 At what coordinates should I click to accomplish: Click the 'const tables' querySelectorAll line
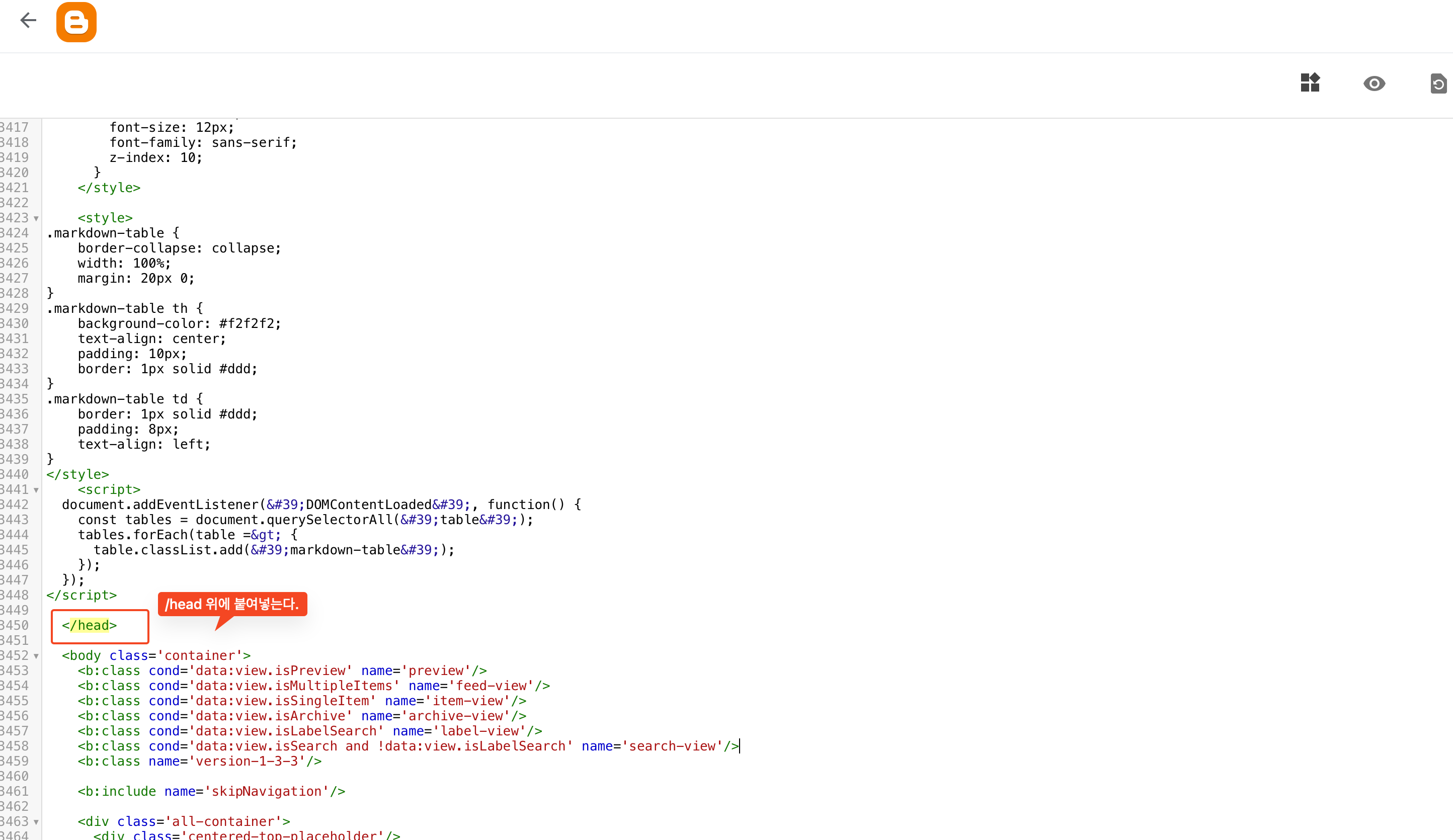(x=305, y=520)
